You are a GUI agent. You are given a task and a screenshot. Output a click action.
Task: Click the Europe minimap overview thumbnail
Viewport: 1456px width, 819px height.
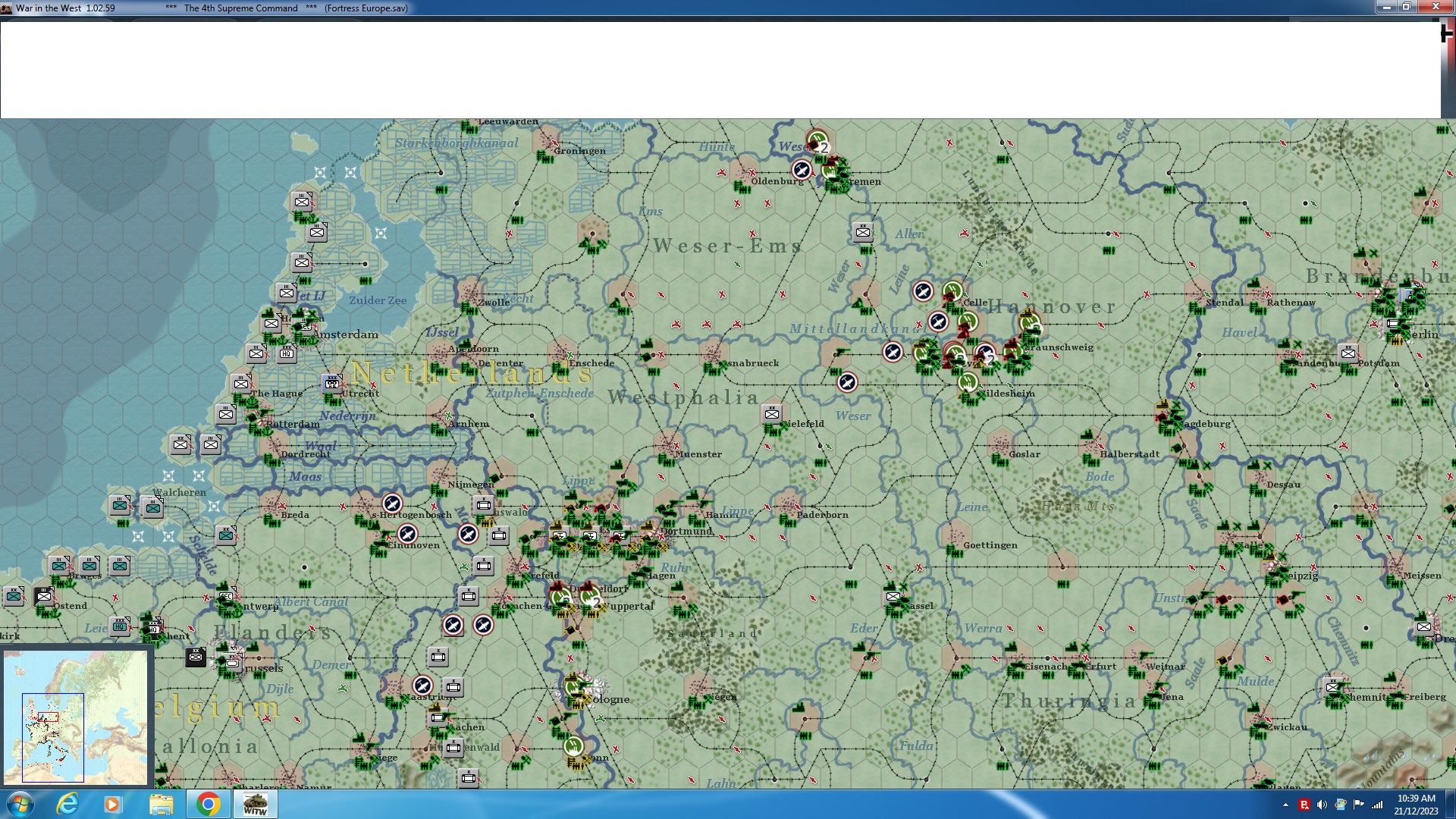point(75,717)
